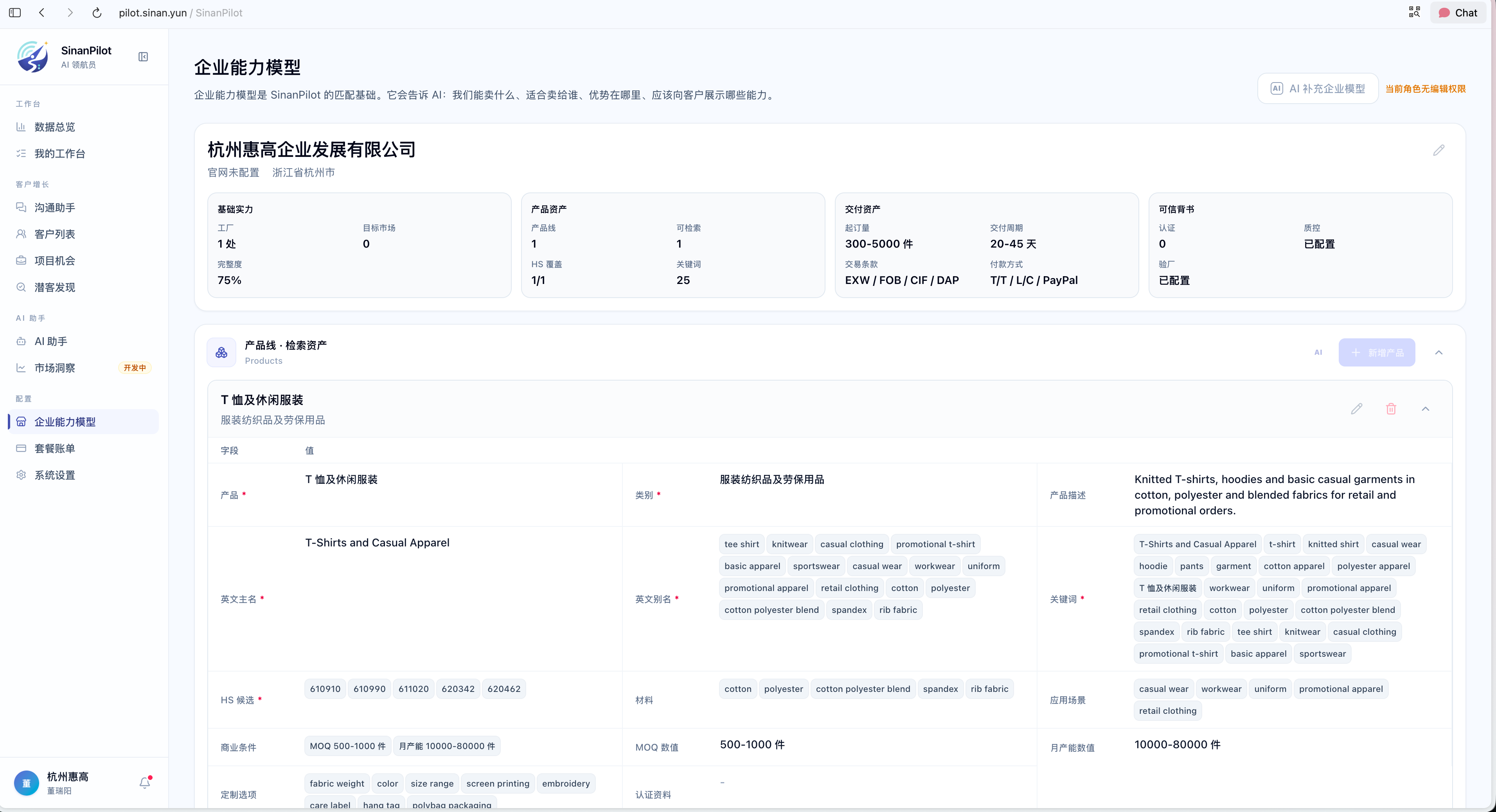Viewport: 1496px width, 812px height.
Task: Select 企业能力模型 in sidebar
Action: (83, 422)
